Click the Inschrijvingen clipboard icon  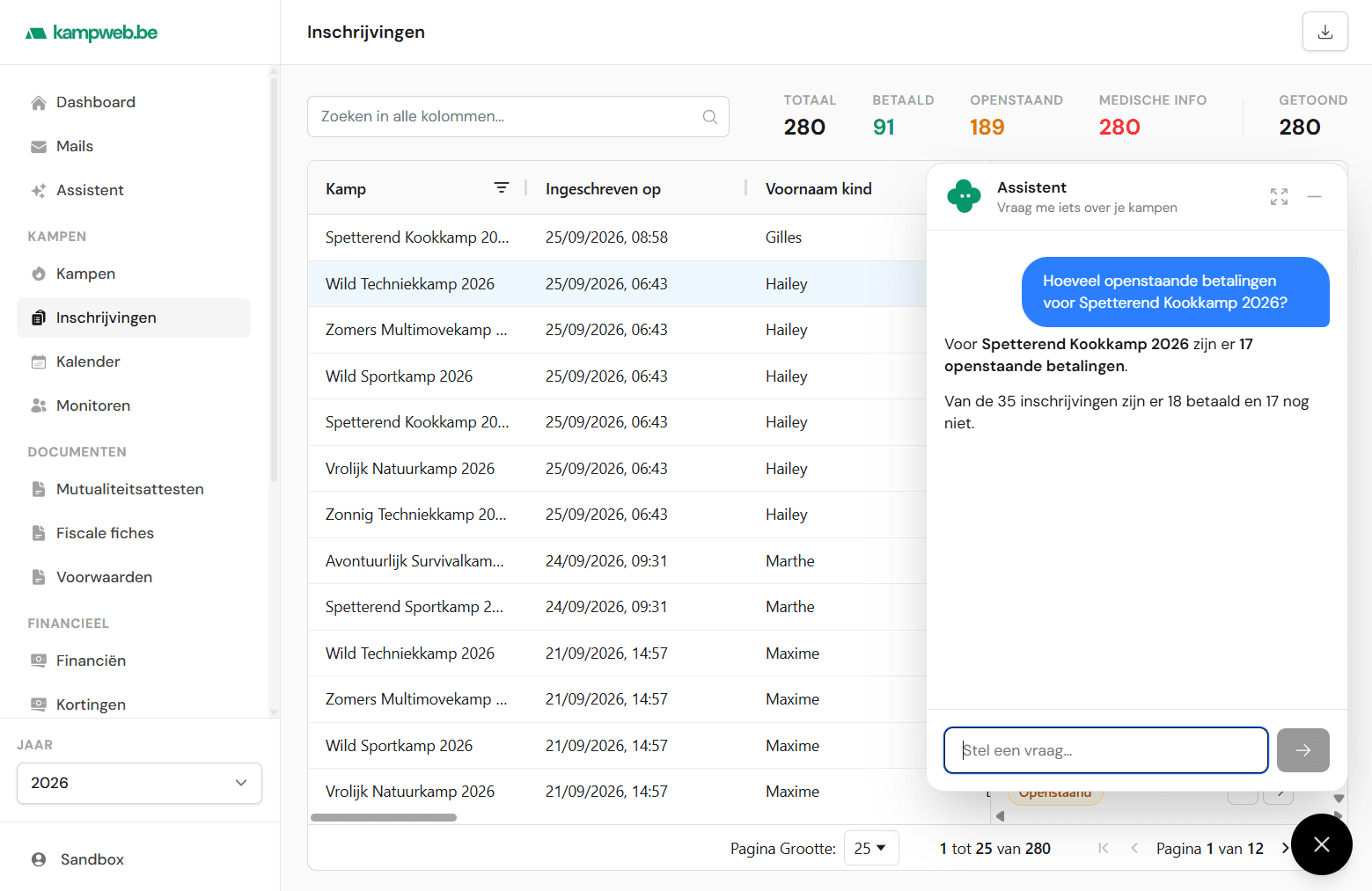click(39, 318)
